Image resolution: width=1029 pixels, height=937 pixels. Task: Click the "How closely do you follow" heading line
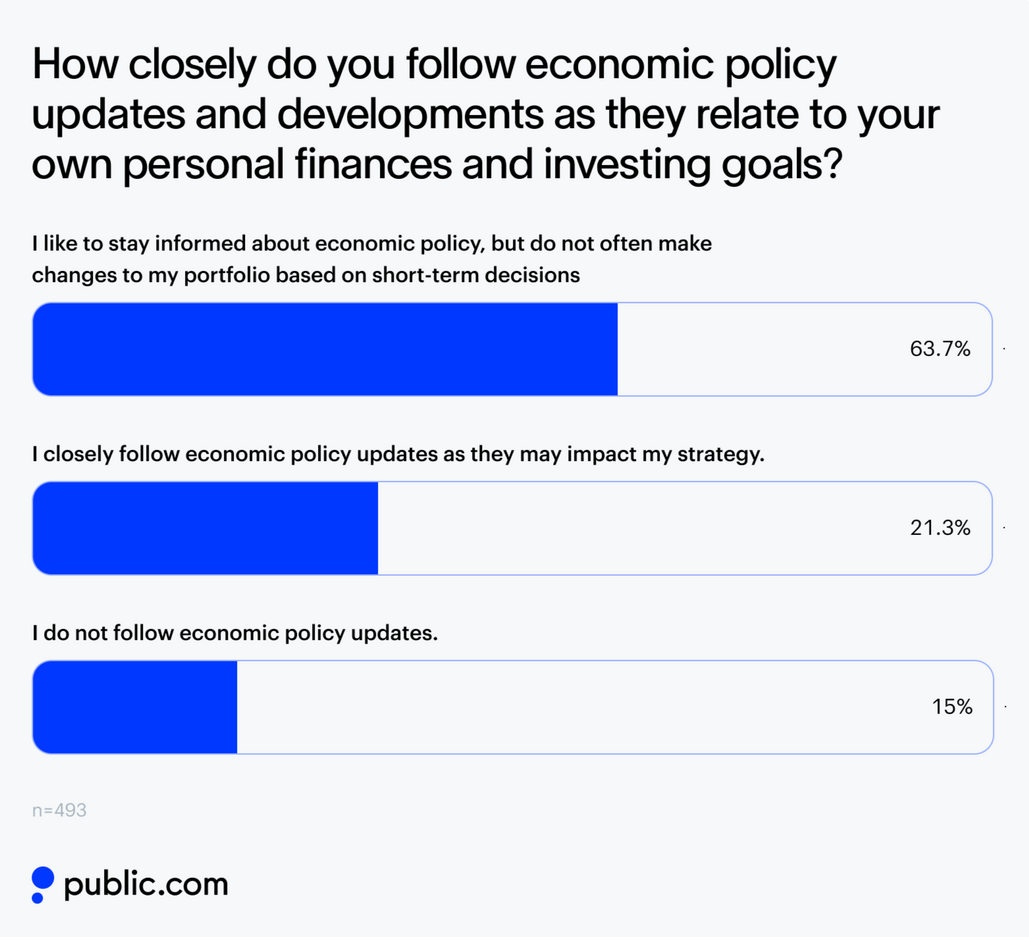[x=434, y=65]
